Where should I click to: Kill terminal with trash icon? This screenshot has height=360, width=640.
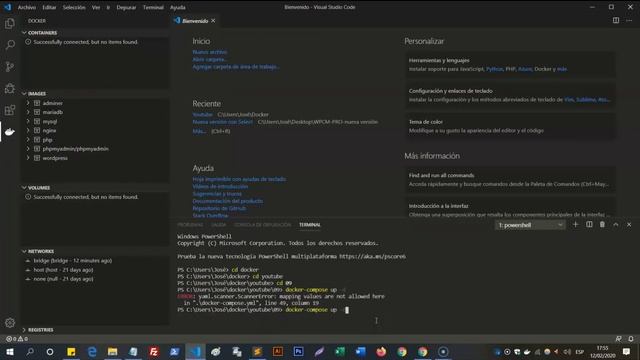click(602, 224)
